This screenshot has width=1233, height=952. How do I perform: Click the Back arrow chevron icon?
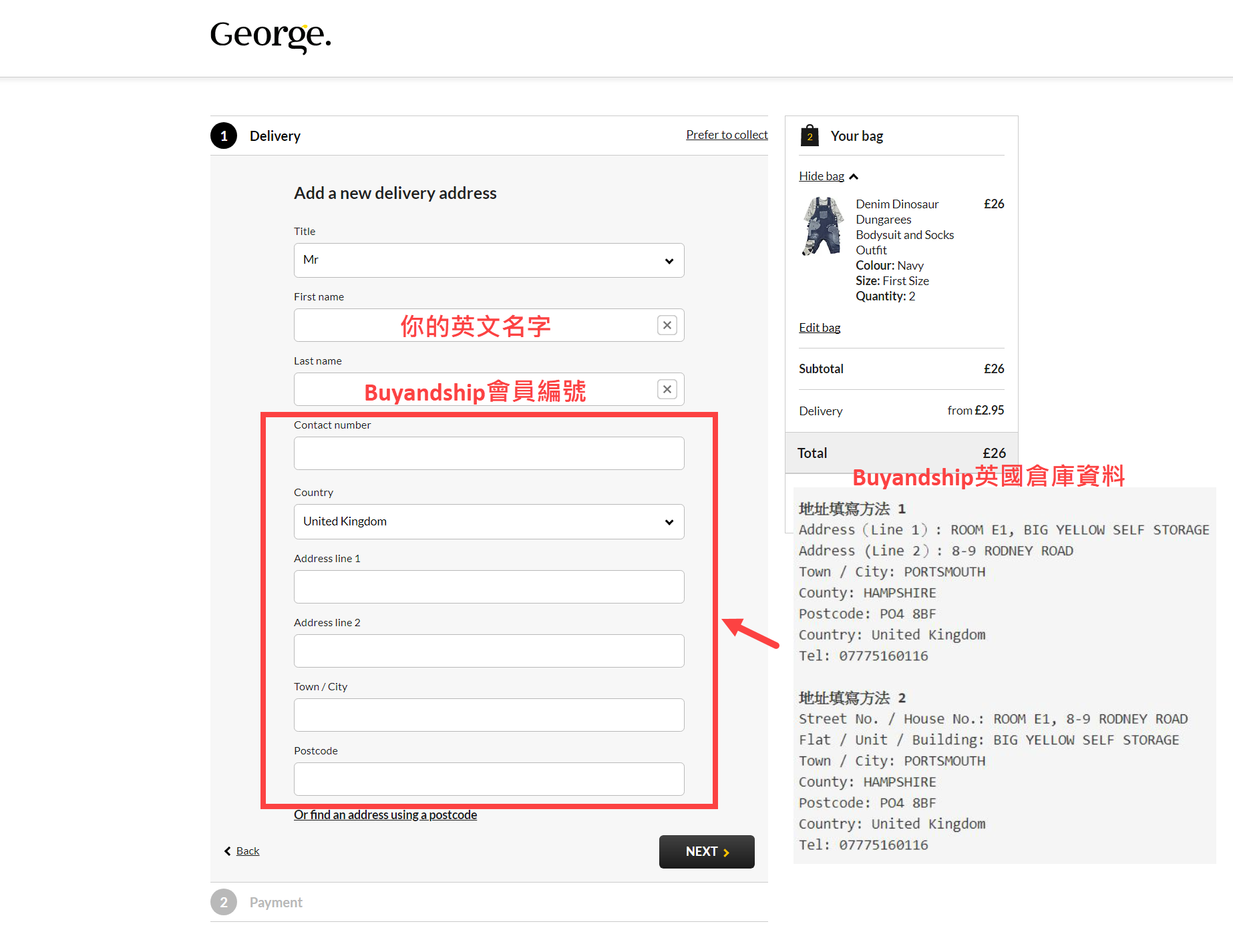[x=228, y=851]
